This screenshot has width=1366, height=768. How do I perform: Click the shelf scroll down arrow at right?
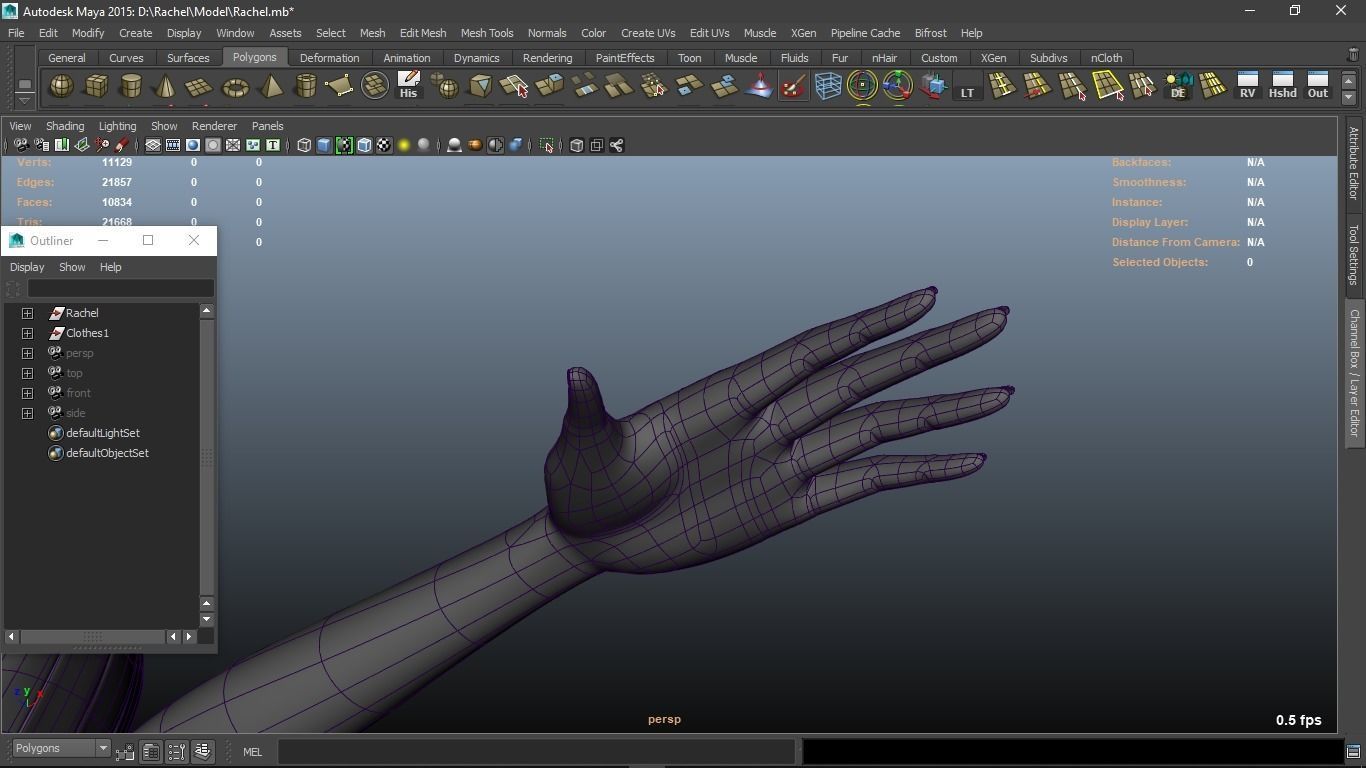click(1349, 97)
